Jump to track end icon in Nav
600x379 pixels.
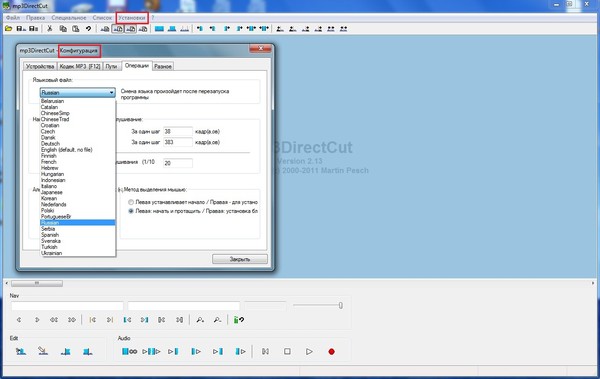coord(110,320)
